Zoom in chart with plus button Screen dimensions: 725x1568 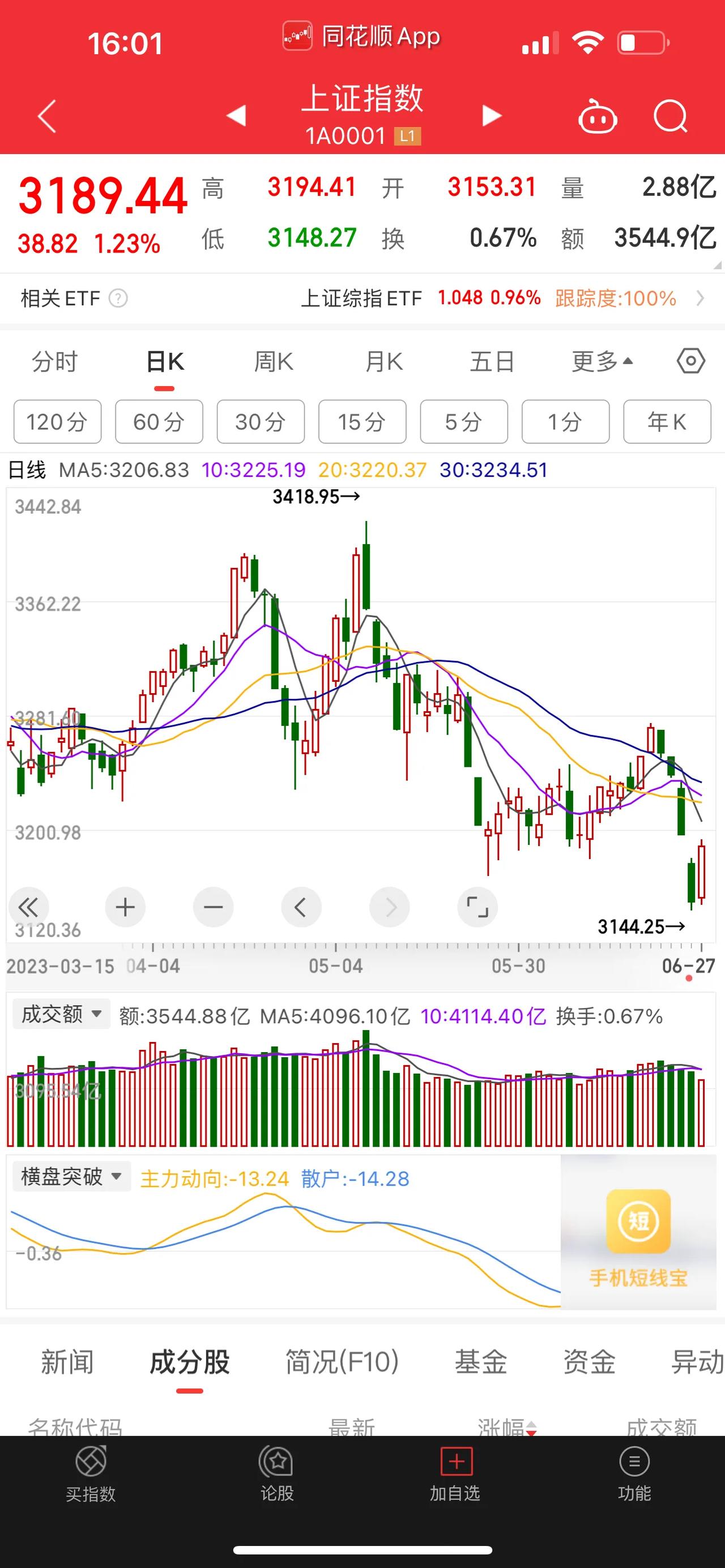tap(125, 907)
